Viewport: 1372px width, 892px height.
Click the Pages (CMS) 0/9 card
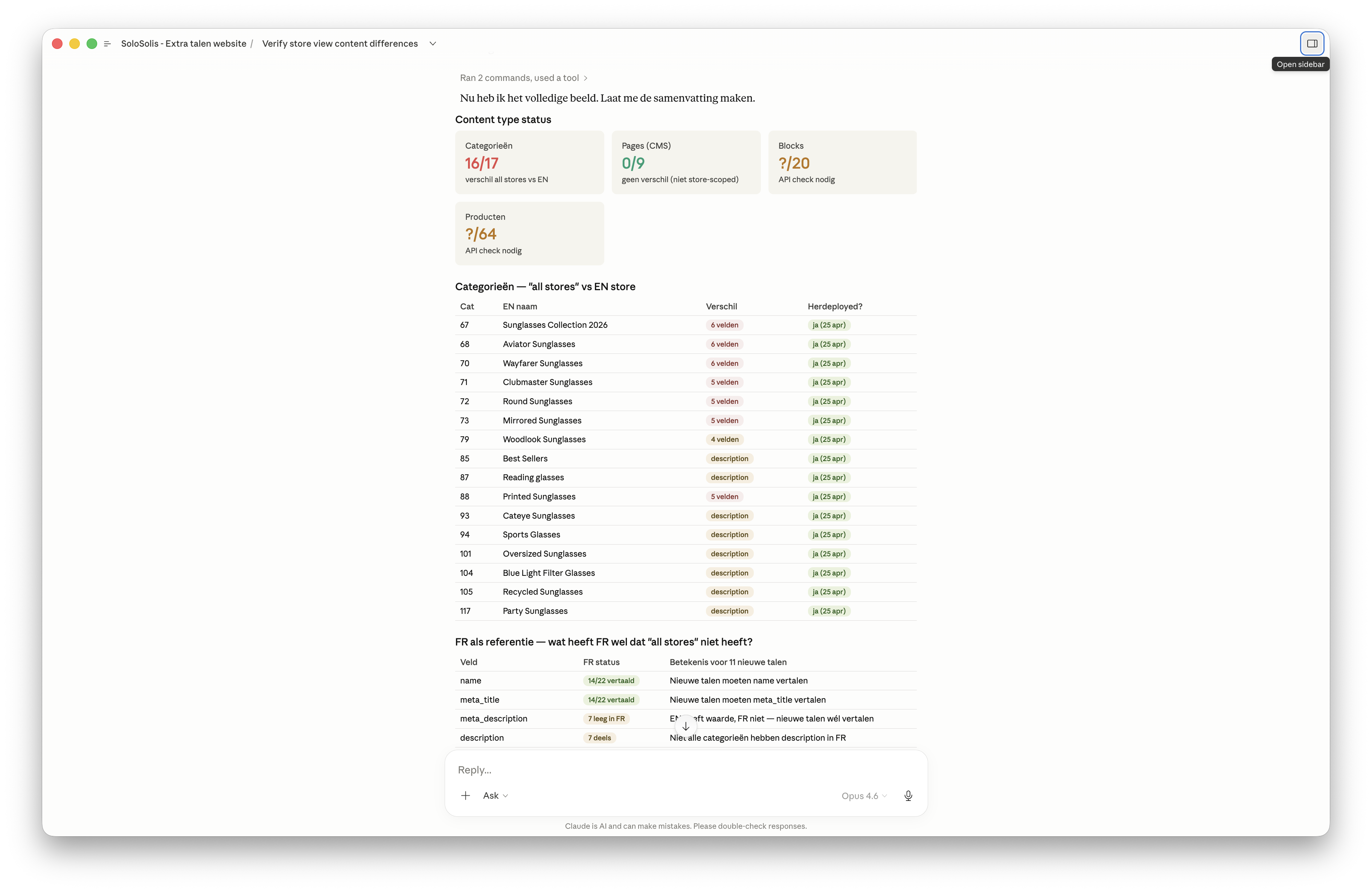[685, 163]
